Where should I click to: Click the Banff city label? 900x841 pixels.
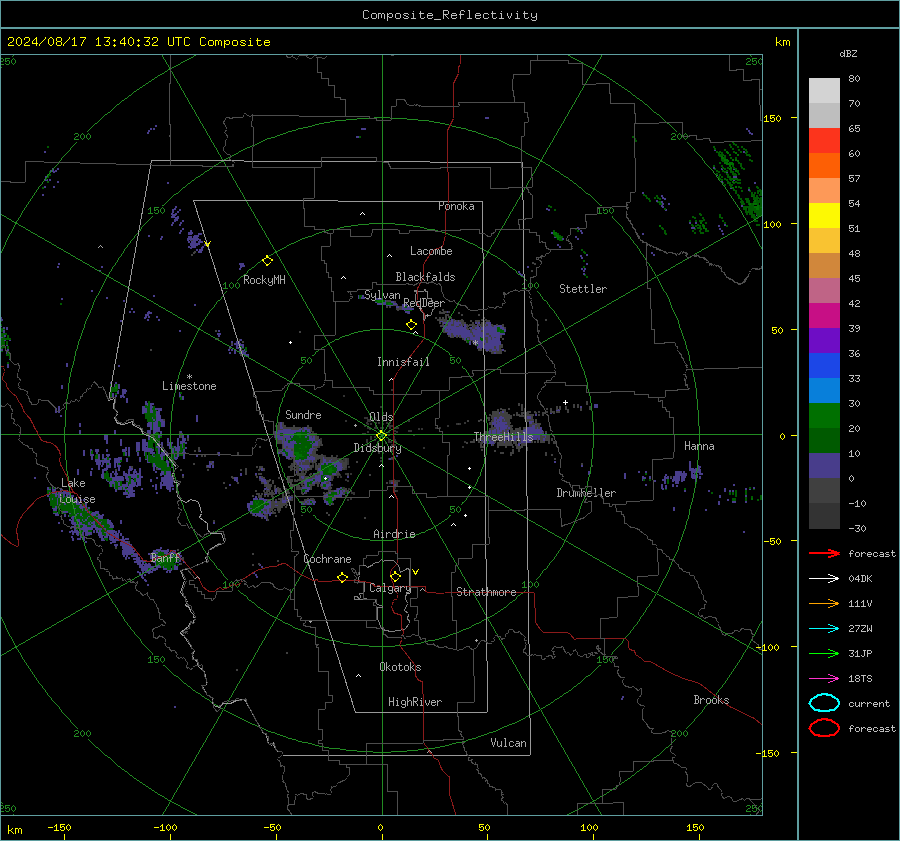tap(165, 557)
